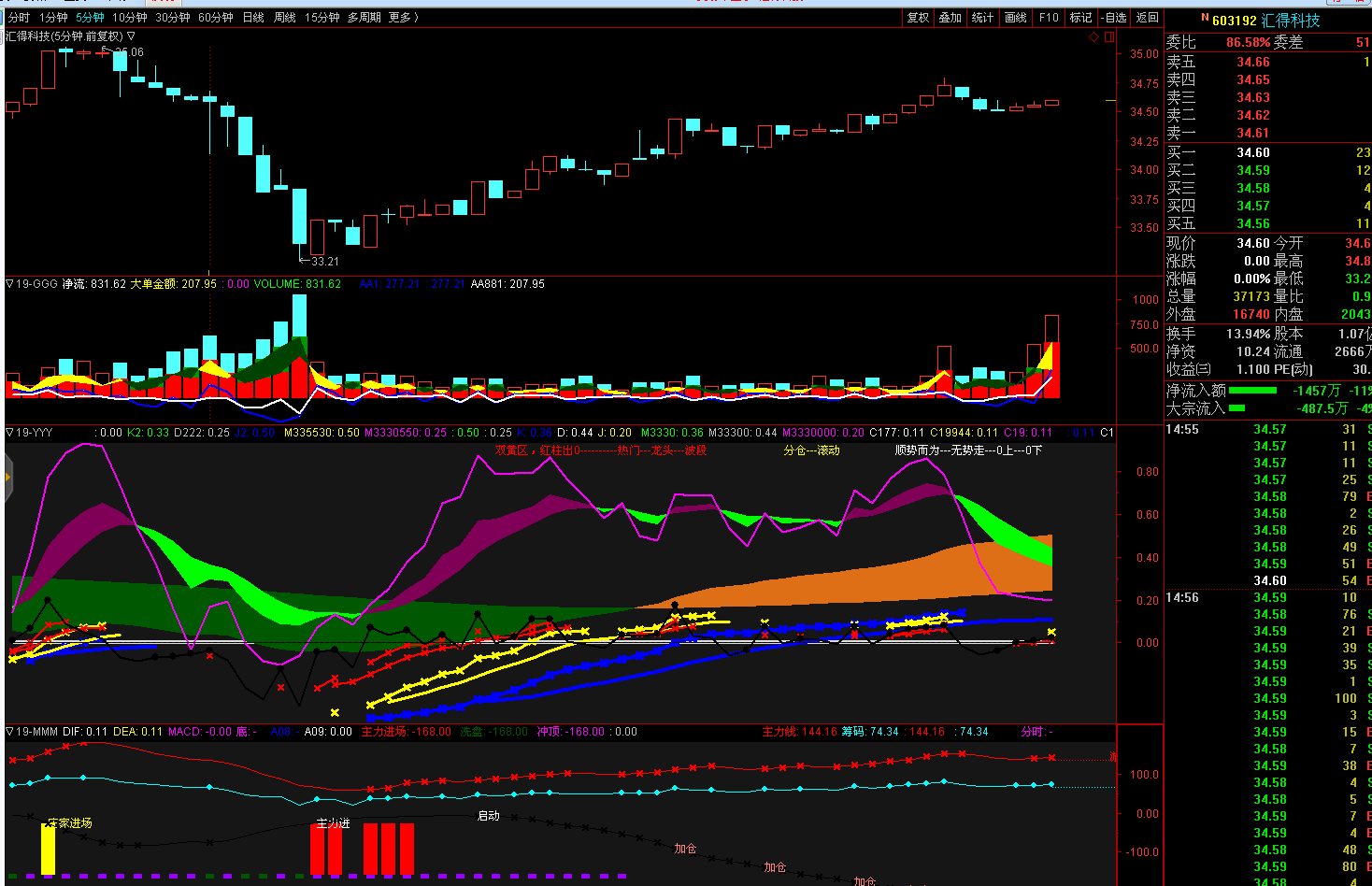Screen dimensions: 1372x886
Task: Click the 叠加 overlay button
Action: (950, 18)
